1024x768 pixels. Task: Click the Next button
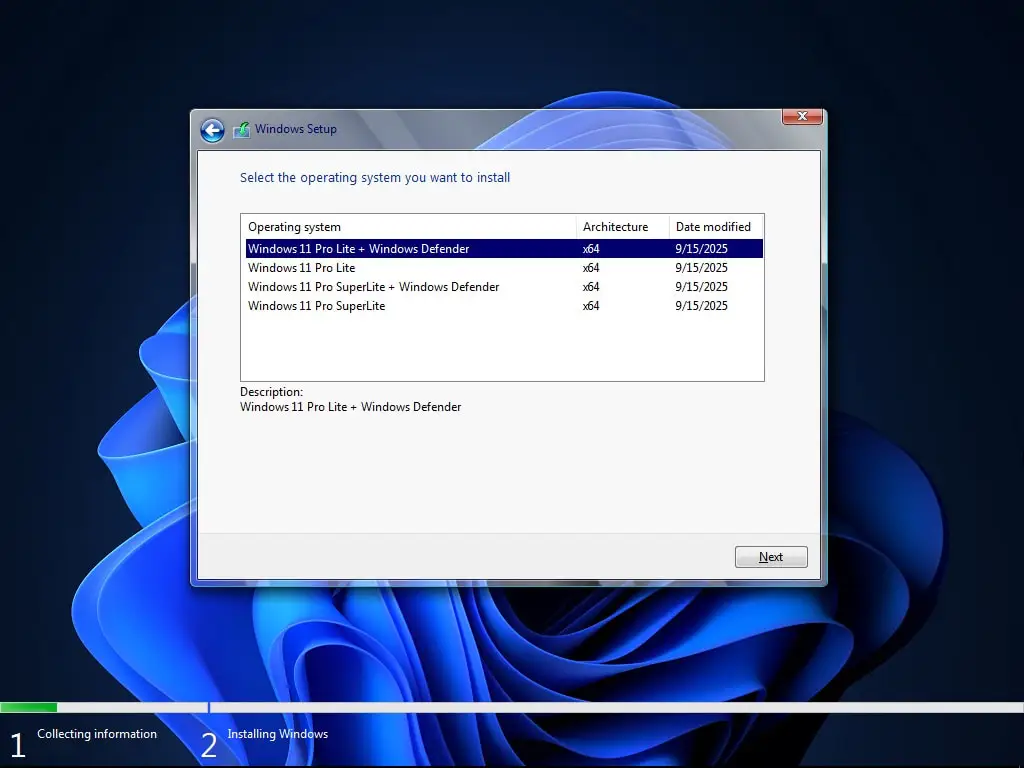770,557
